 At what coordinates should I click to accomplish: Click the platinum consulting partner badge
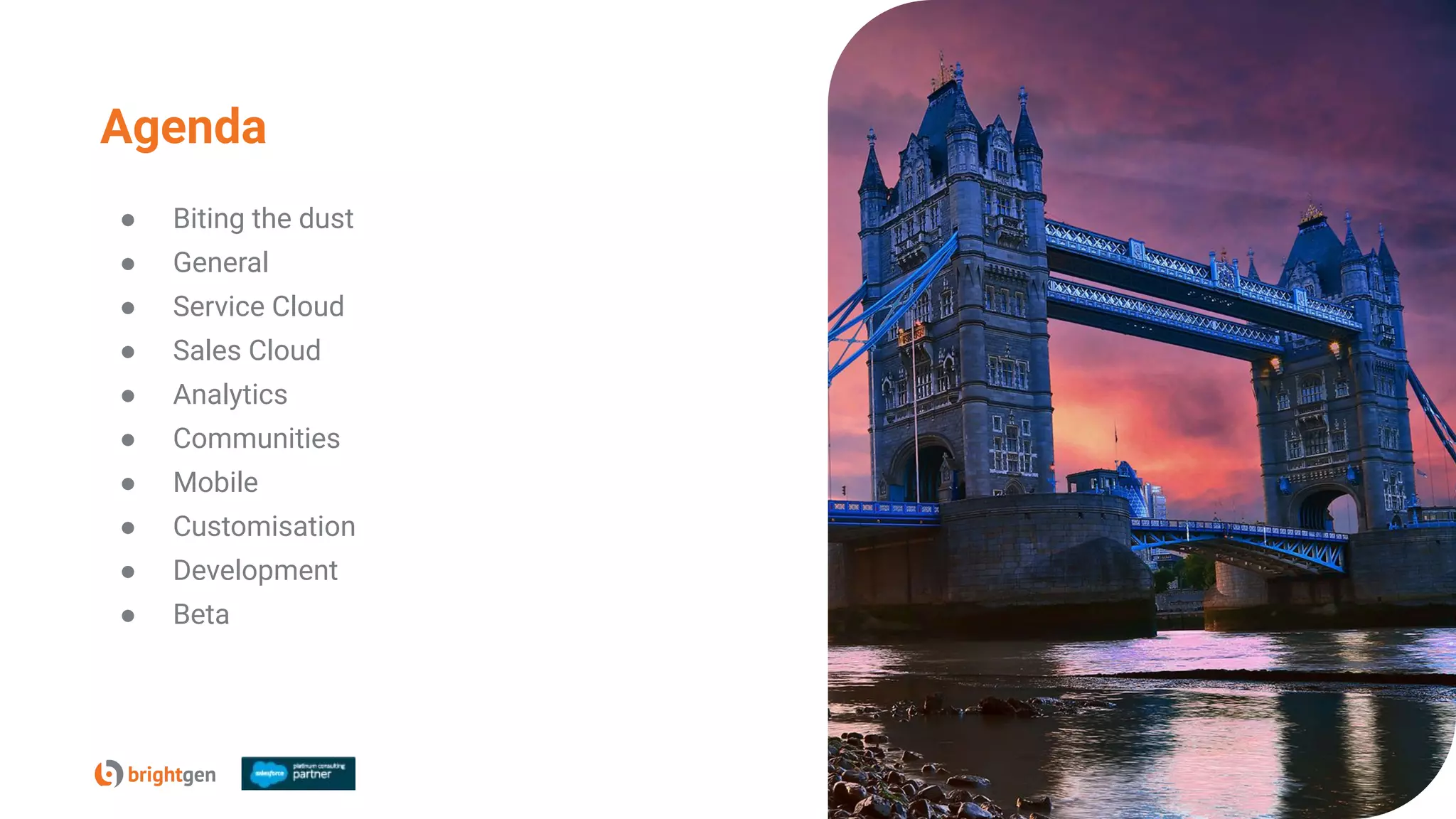coord(298,773)
